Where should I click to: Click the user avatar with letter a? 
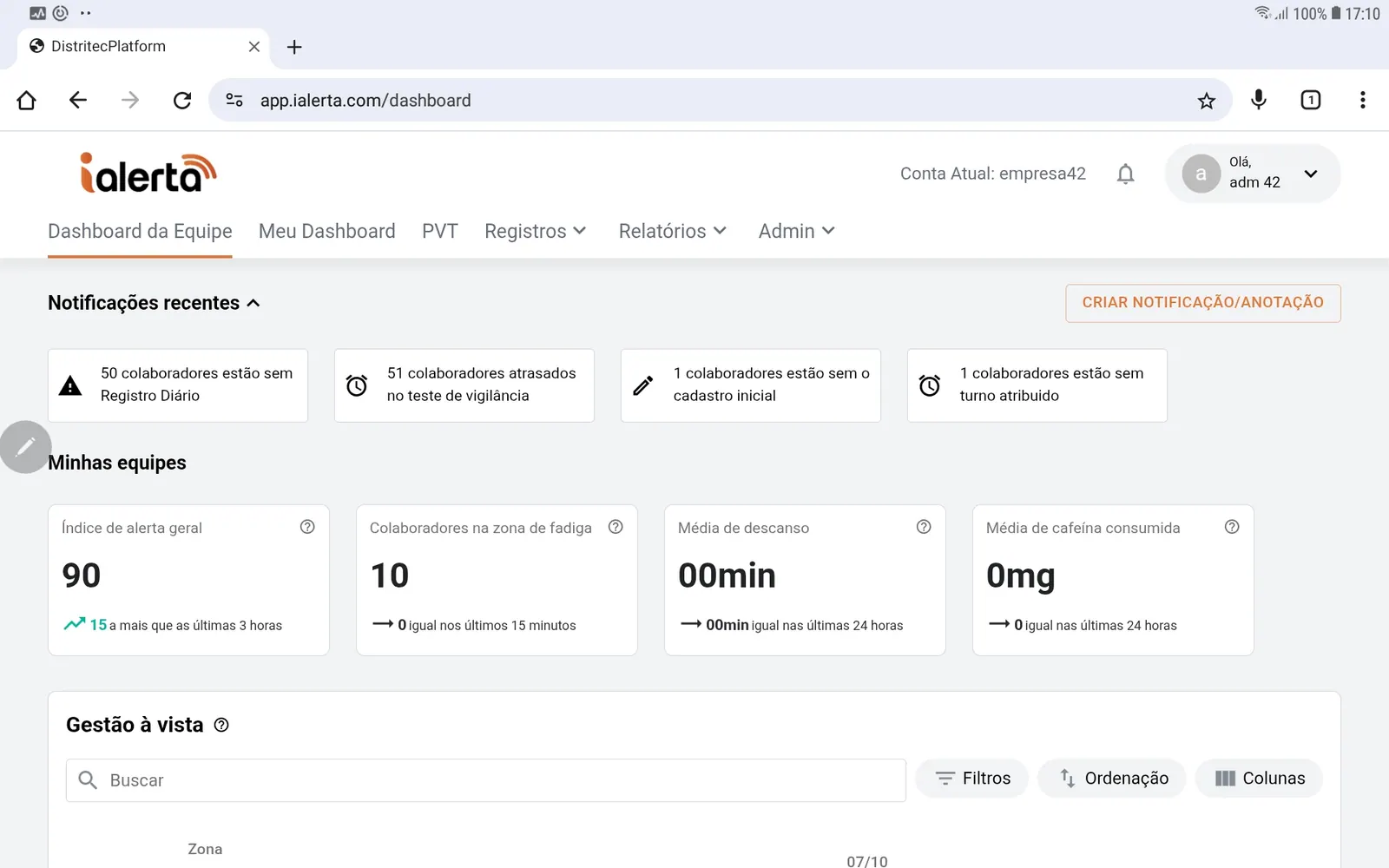(x=1201, y=174)
